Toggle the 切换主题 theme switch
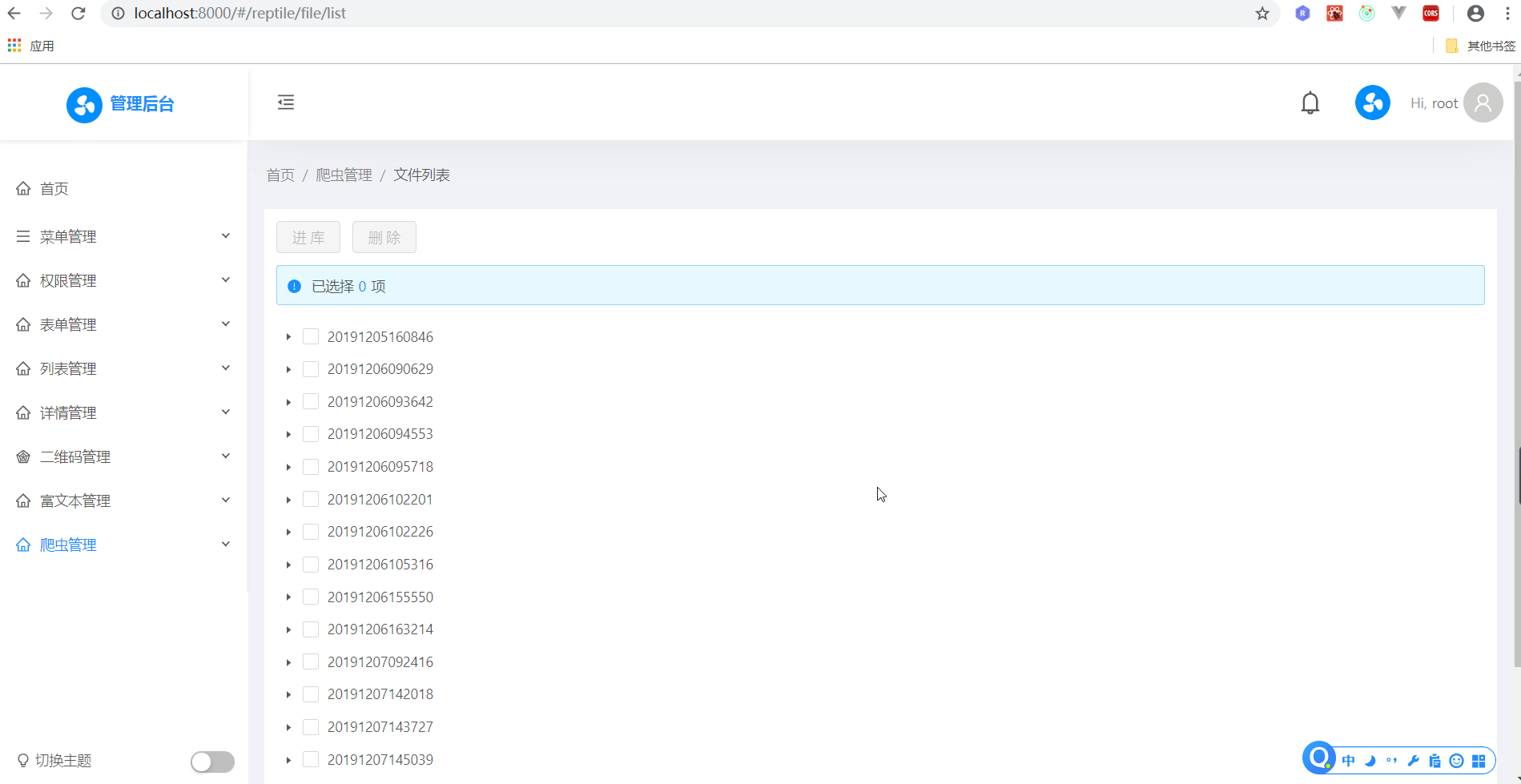Image resolution: width=1521 pixels, height=784 pixels. pos(212,762)
